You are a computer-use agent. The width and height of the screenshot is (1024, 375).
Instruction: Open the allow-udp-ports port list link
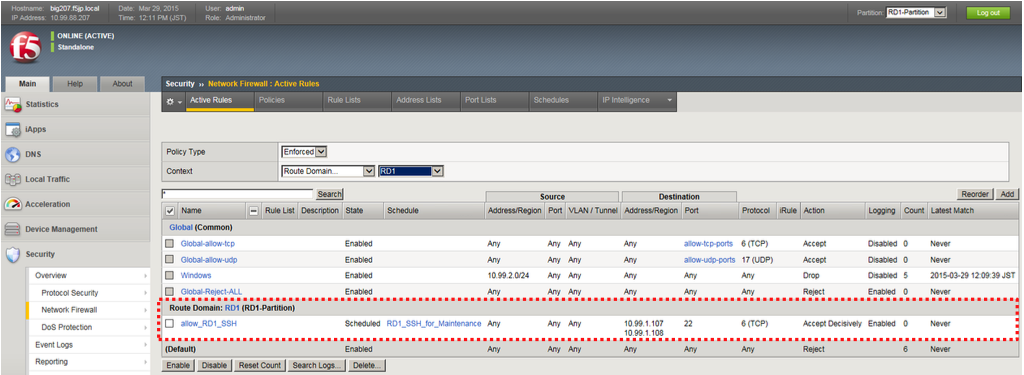[x=709, y=259]
